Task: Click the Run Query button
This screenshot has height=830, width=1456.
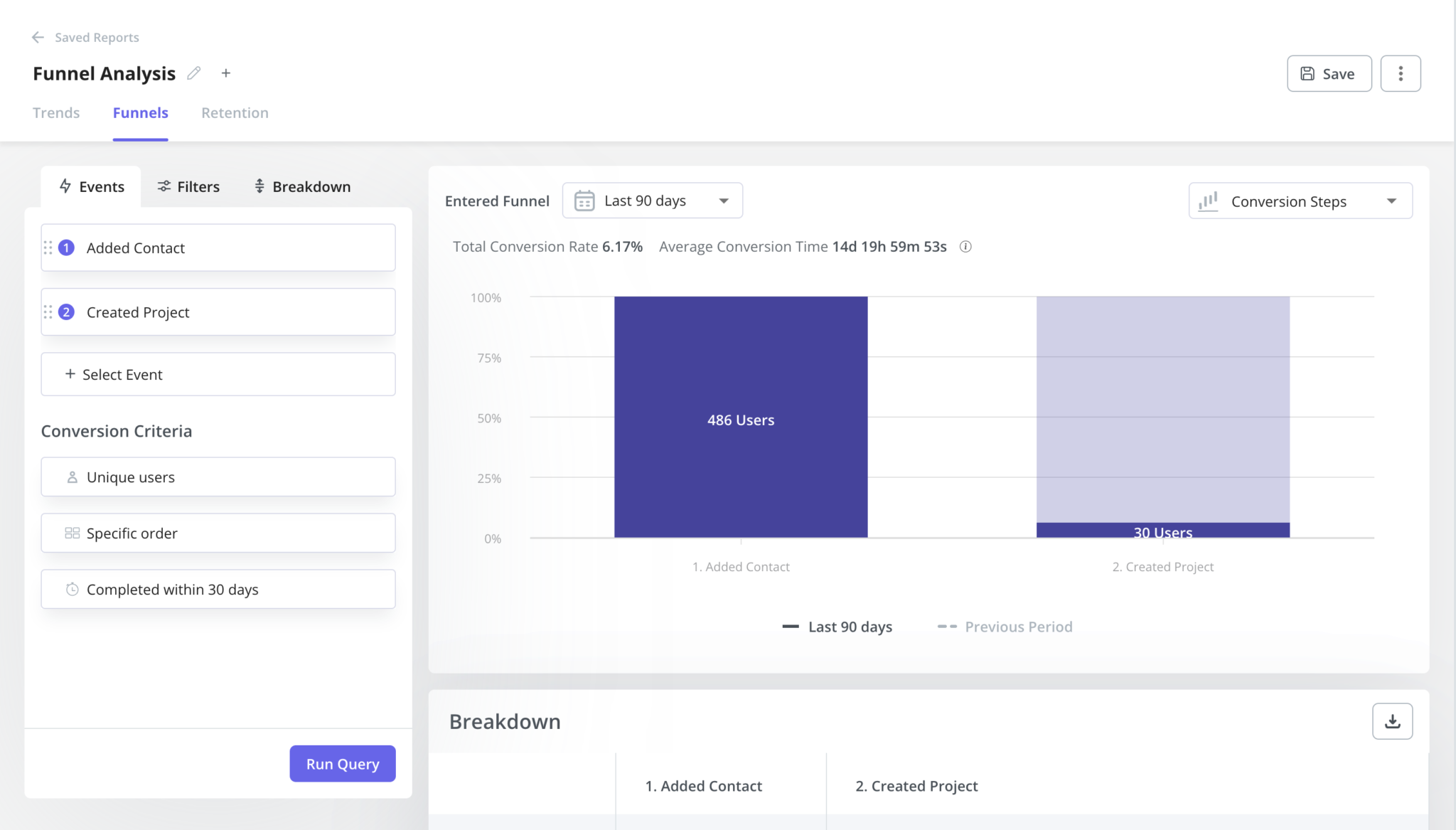Action: [342, 763]
